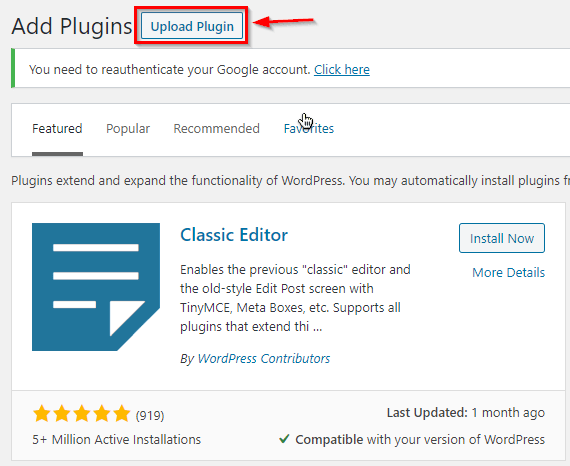This screenshot has height=466, width=570.
Task: Click the third rating star
Action: tap(82, 414)
